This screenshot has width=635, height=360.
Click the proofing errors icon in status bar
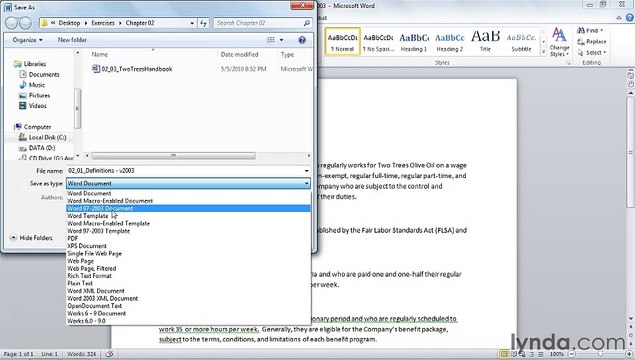tap(109, 354)
